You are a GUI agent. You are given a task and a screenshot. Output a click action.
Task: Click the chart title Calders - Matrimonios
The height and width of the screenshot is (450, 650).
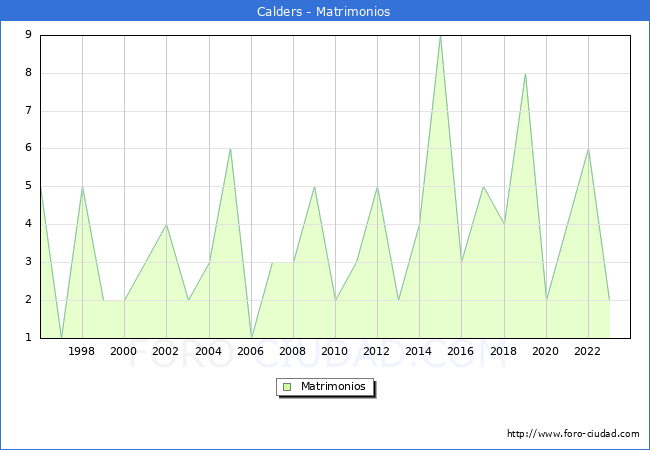coord(324,12)
